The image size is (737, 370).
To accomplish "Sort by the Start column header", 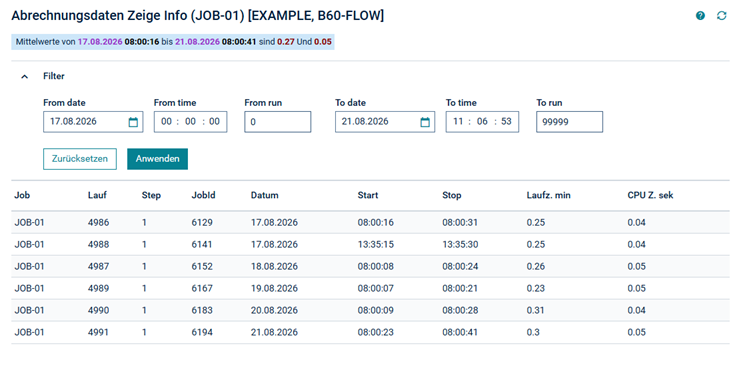I will coord(368,195).
